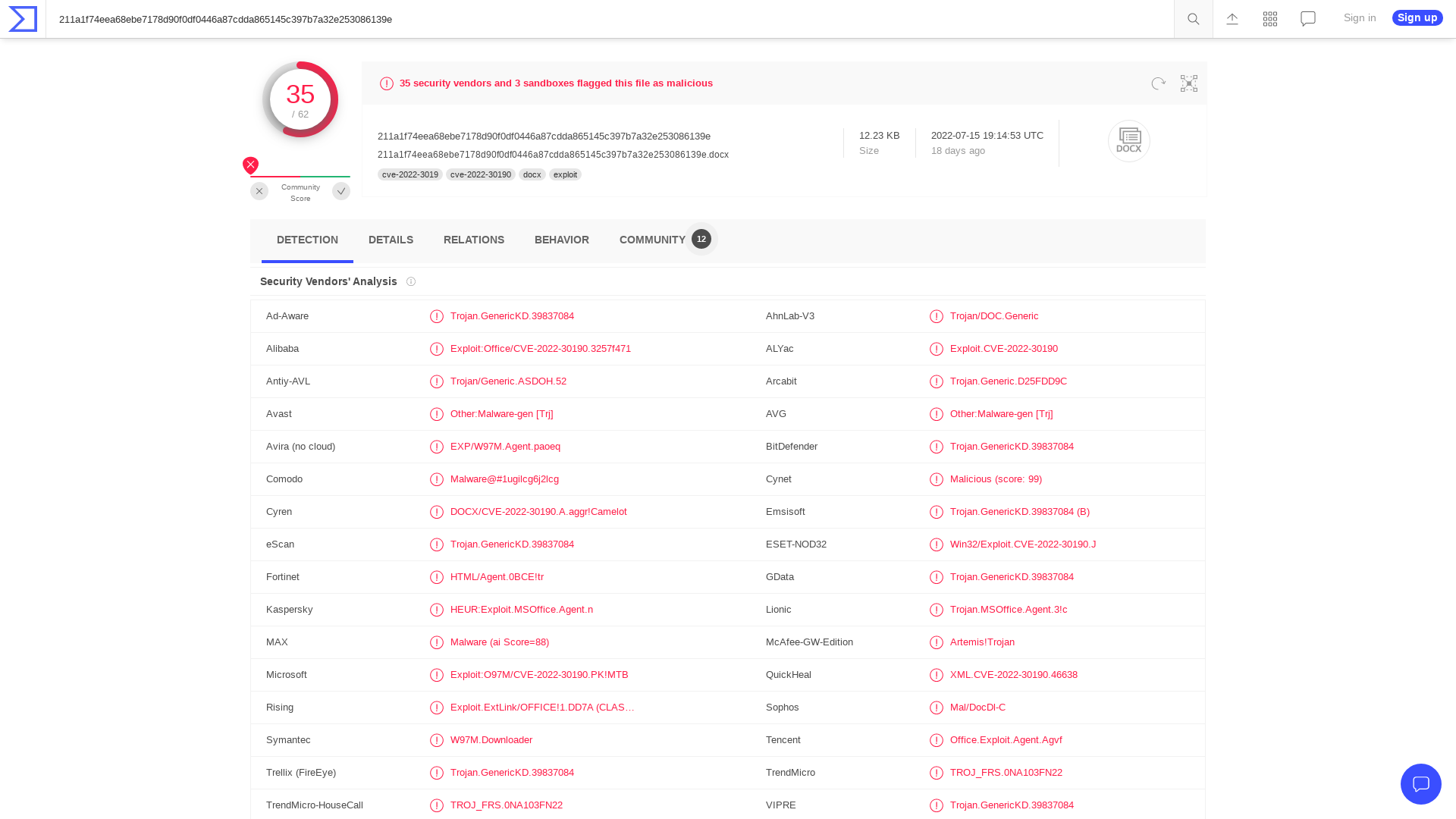Open the live chat bubble
This screenshot has height=819, width=1456.
[x=1421, y=784]
